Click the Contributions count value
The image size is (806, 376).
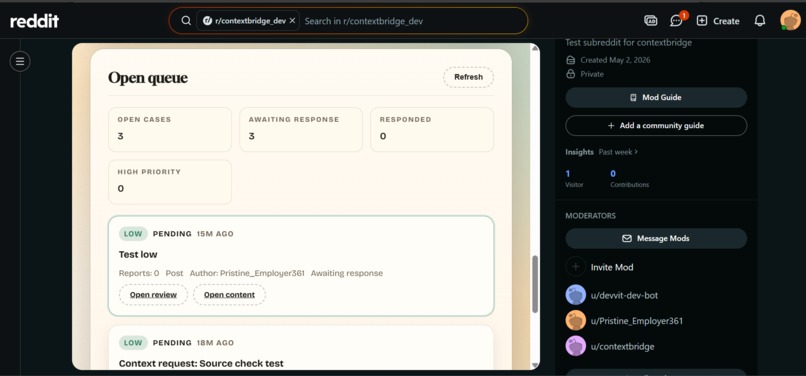[x=613, y=174]
